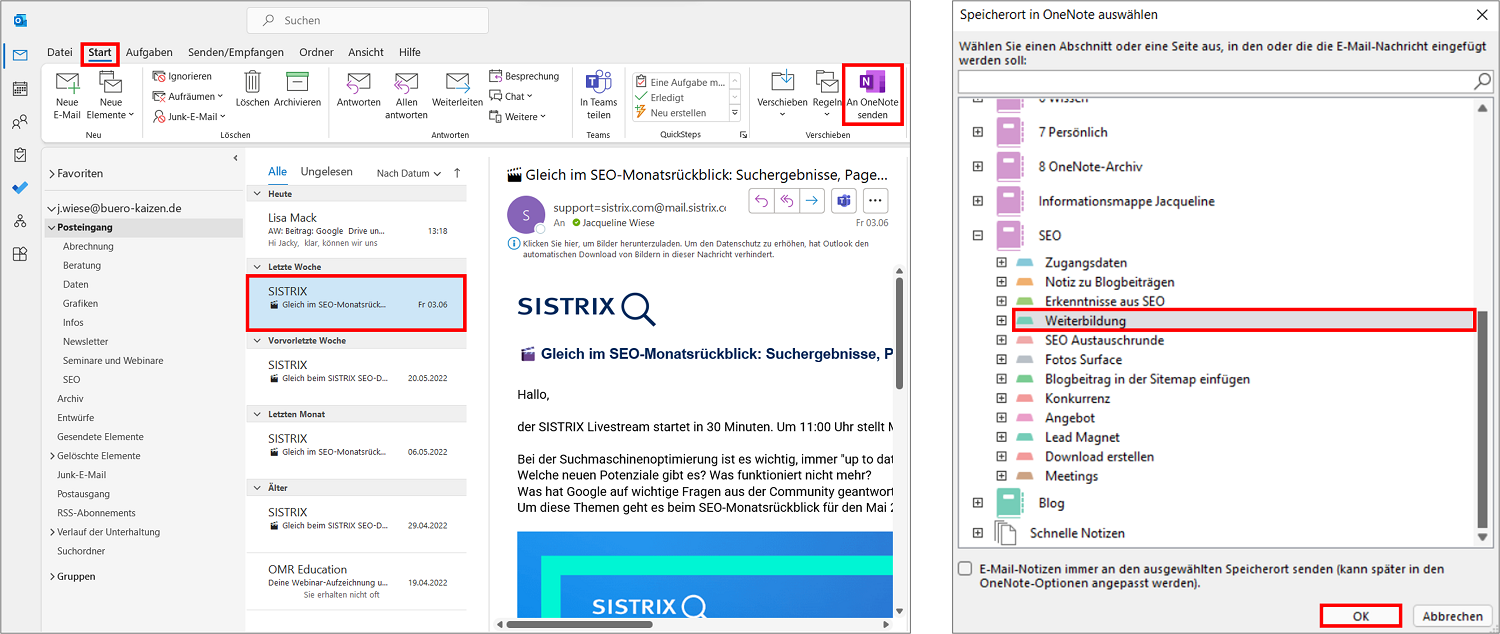
Task: Open the Lisa Mack email
Action: (x=356, y=230)
